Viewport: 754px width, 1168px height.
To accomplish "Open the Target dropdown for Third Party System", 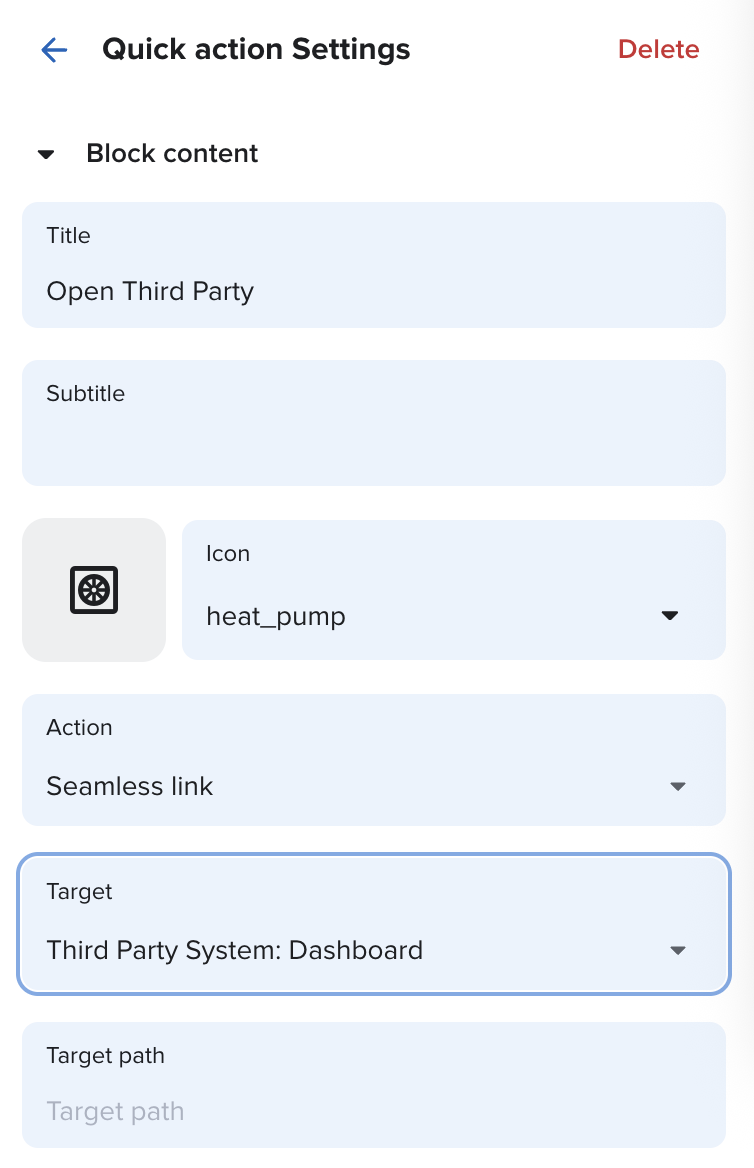I will [373, 951].
